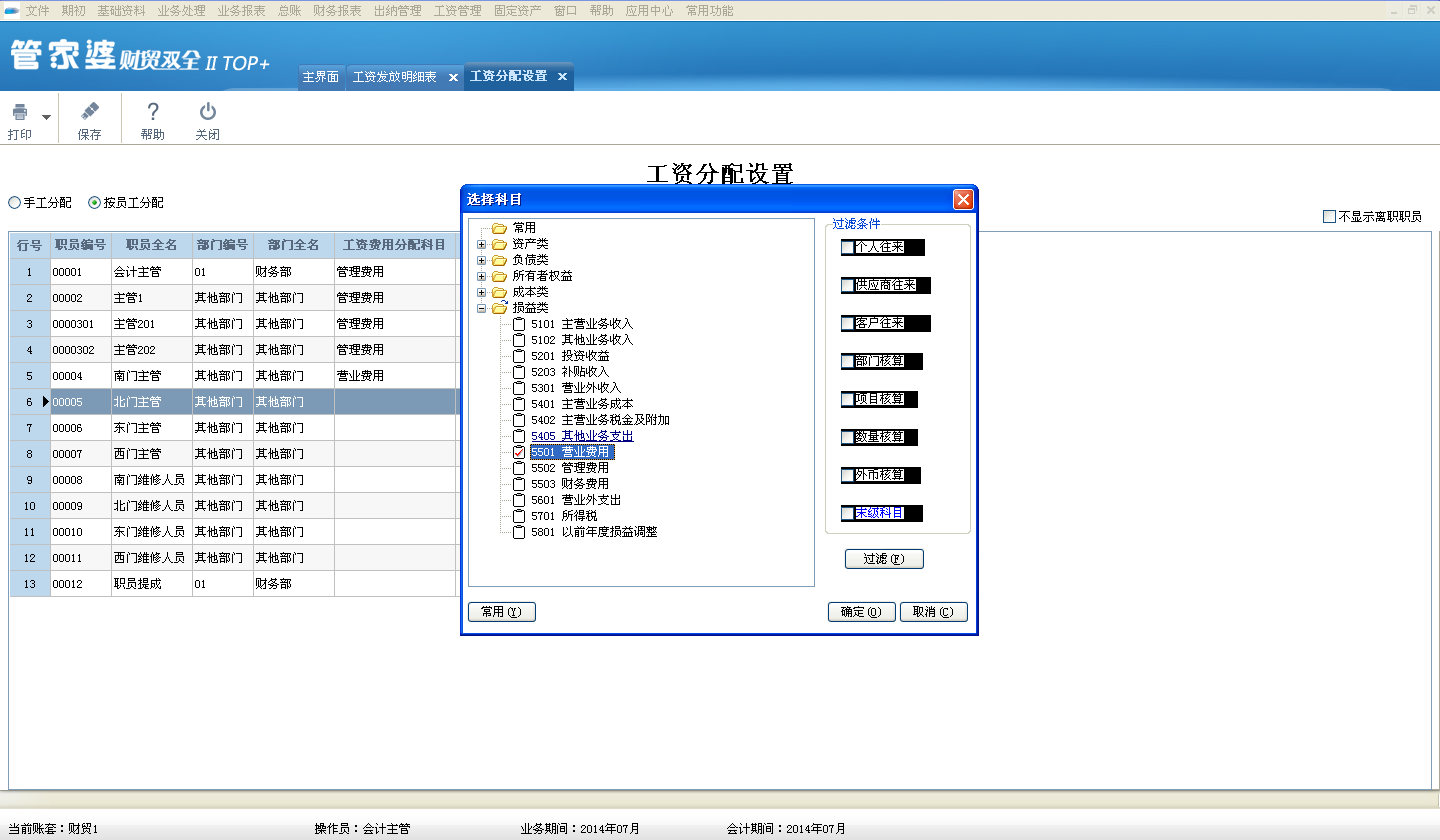Viewport: 1440px width, 840px height.
Task: Click the 常用 folder icon in tree
Action: [499, 228]
